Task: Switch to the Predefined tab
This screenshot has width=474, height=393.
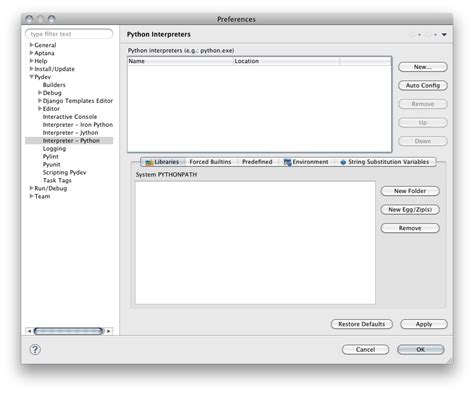Action: [257, 162]
